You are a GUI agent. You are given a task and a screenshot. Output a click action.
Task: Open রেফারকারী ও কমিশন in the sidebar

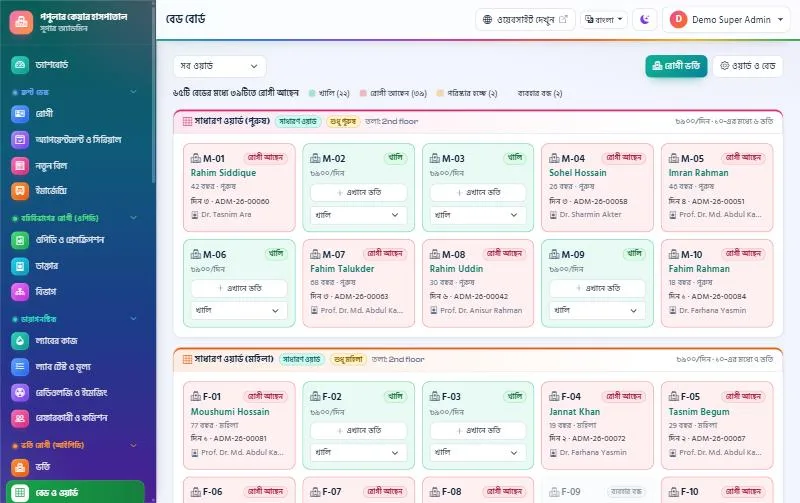point(76,418)
